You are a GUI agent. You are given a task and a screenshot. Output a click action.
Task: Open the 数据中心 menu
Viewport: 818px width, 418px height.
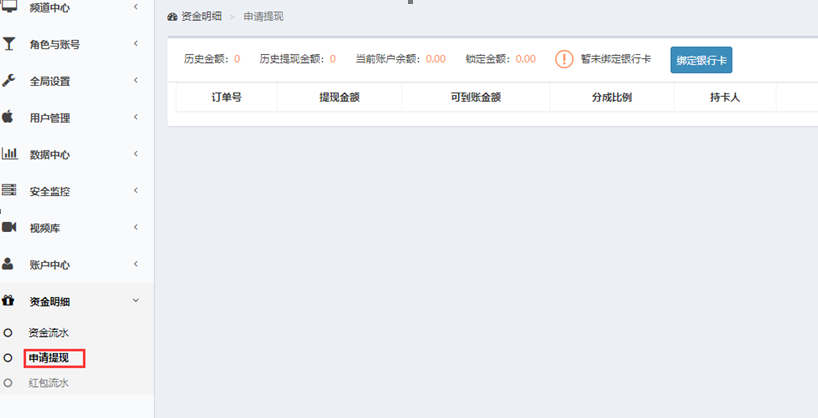click(50, 155)
